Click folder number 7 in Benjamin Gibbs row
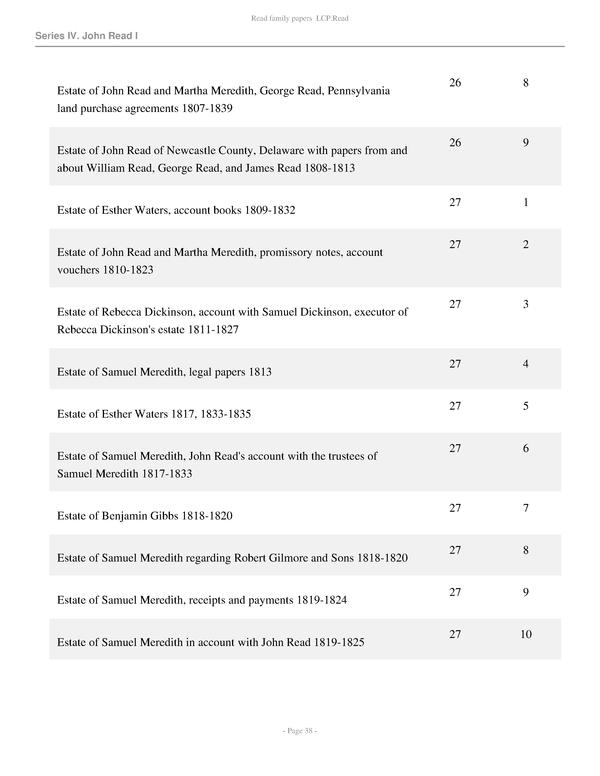The image size is (600, 776). coord(526,508)
